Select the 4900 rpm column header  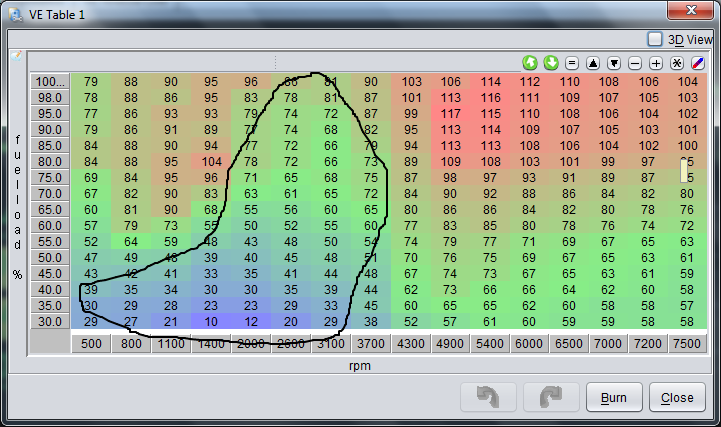[x=450, y=343]
